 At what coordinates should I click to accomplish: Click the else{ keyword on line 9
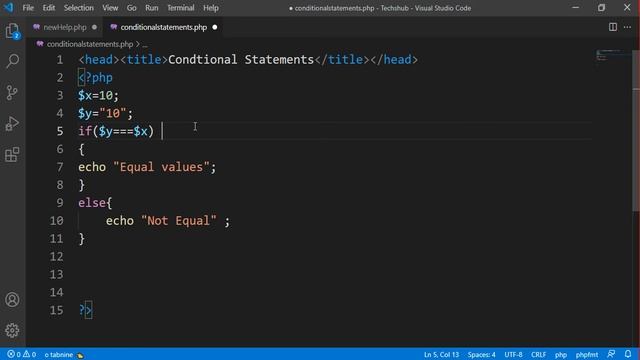click(95, 203)
